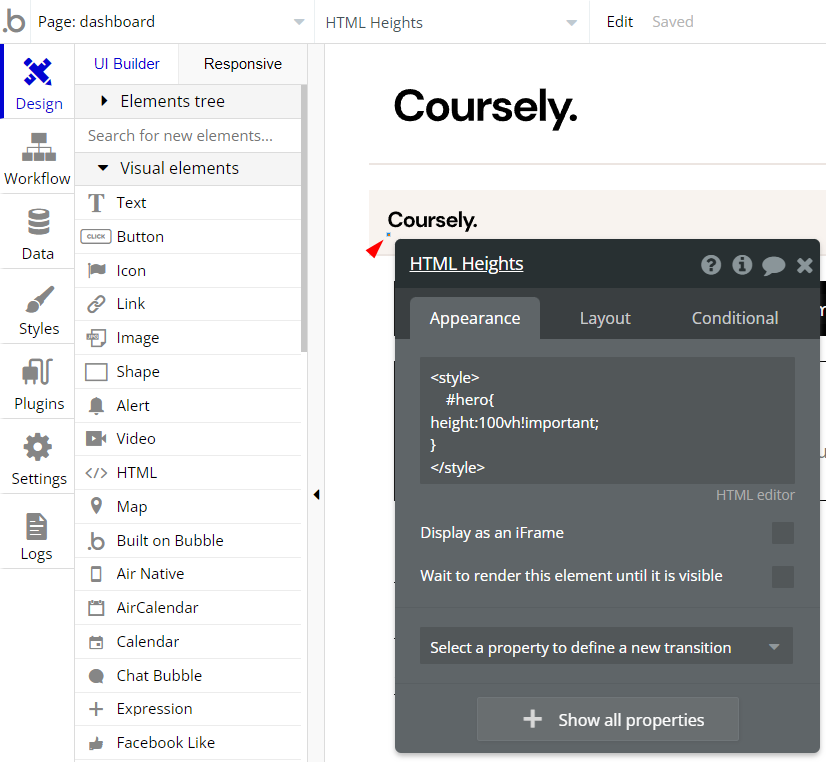Select the Alert element
Image resolution: width=826 pixels, height=762 pixels.
pyautogui.click(x=188, y=405)
